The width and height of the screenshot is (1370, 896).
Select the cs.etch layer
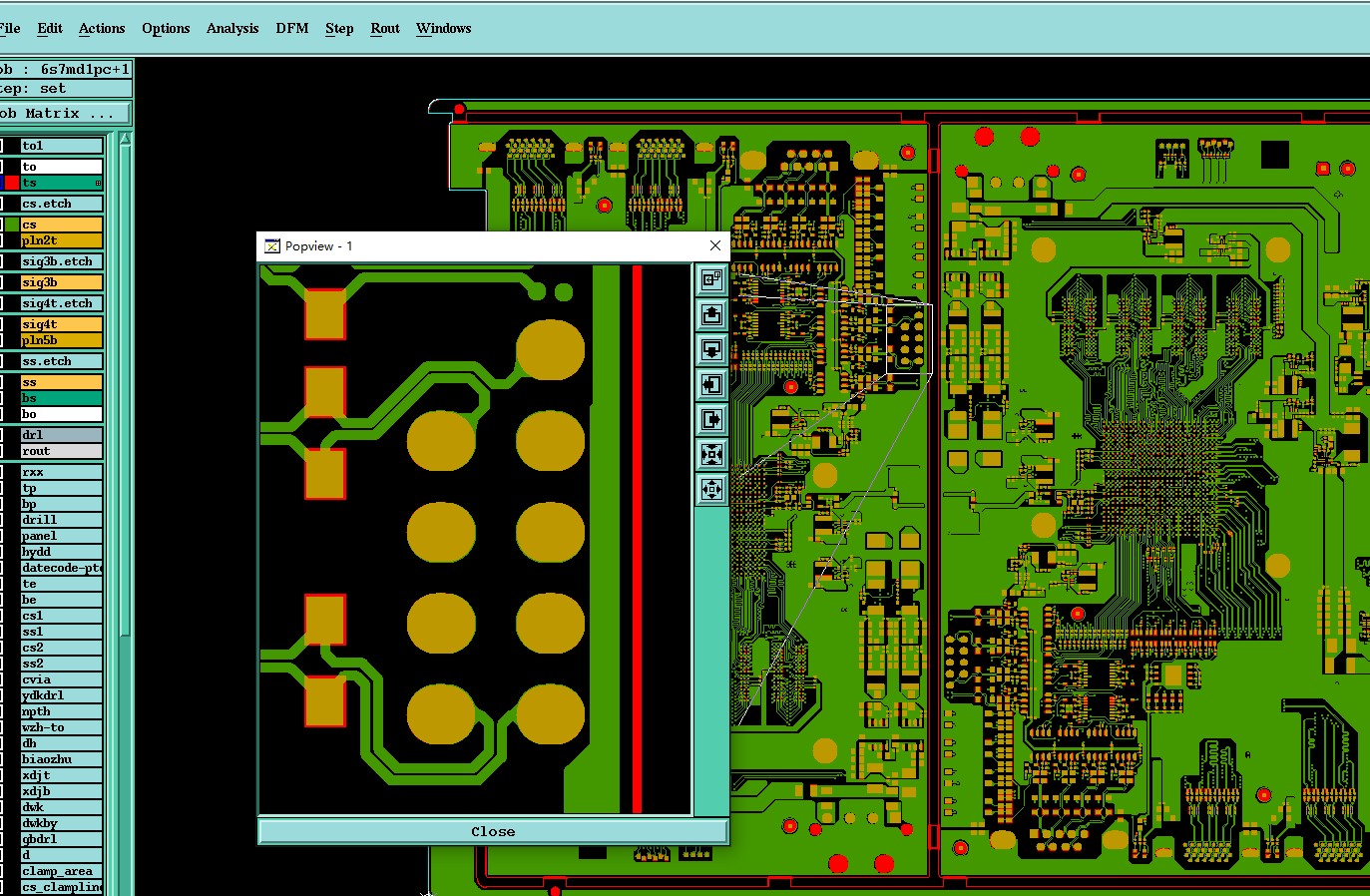(61, 204)
